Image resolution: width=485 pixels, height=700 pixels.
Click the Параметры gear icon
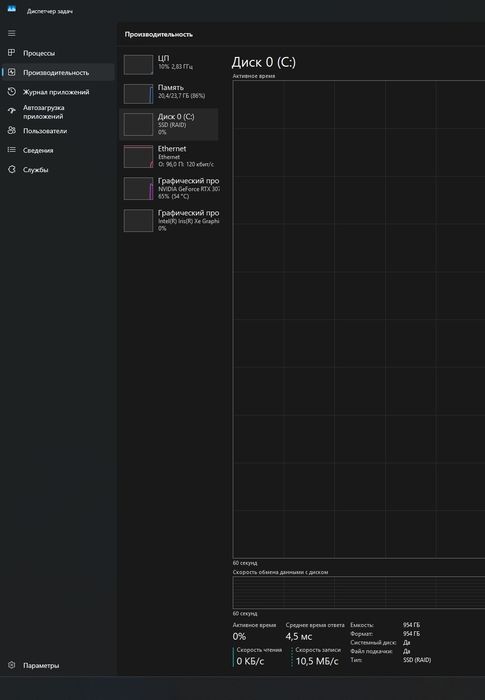(x=12, y=665)
